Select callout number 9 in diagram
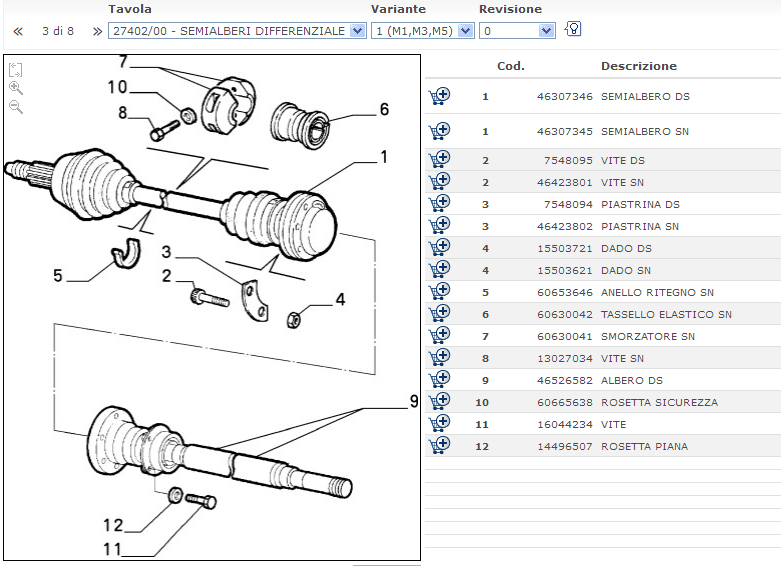This screenshot has height=566, width=781. coord(414,401)
